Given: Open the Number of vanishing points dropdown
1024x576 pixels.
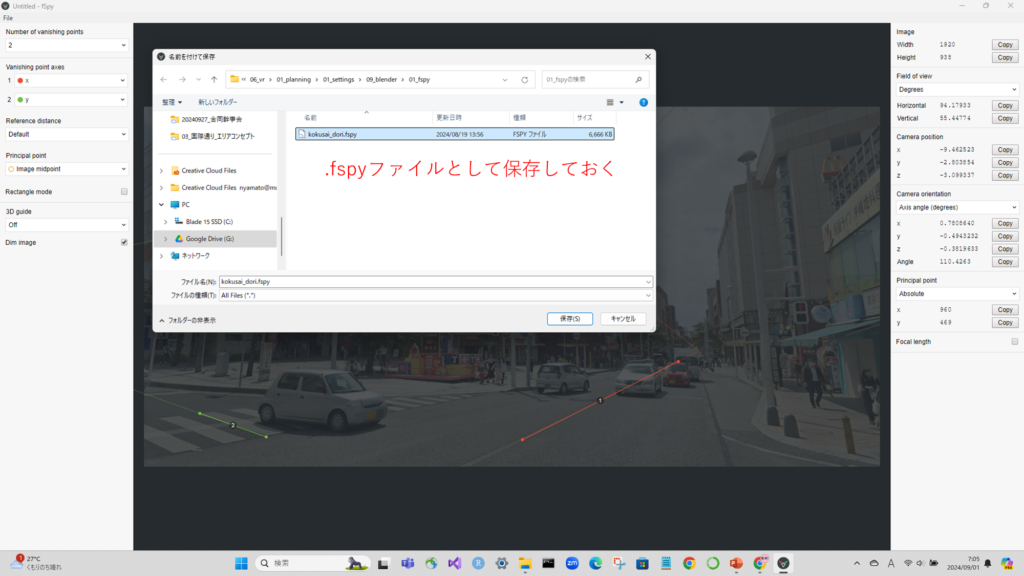Looking at the screenshot, I should 68,45.
